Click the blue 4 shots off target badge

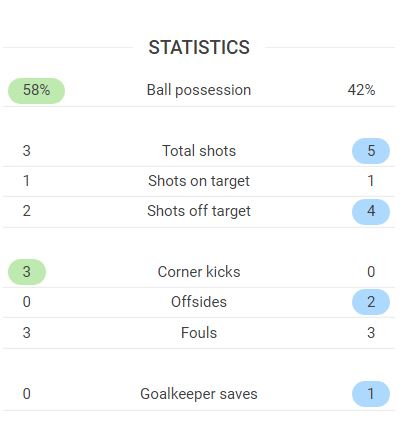(x=371, y=212)
